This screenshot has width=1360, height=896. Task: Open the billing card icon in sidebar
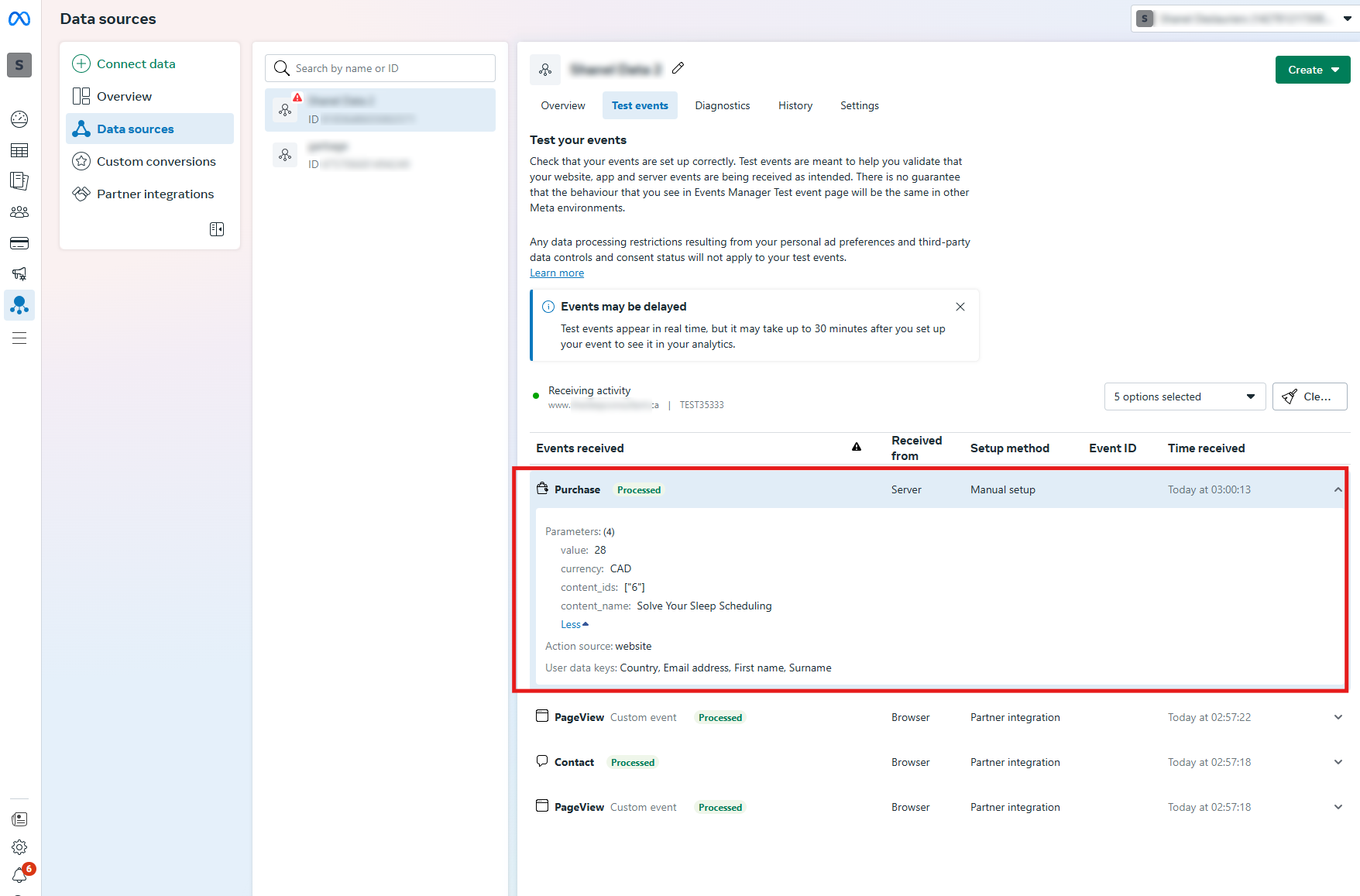pos(19,243)
